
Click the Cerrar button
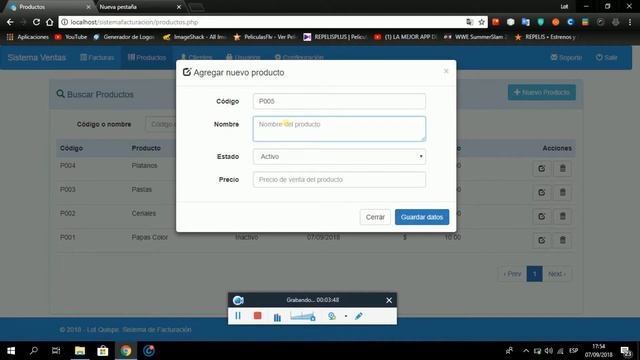(x=375, y=217)
